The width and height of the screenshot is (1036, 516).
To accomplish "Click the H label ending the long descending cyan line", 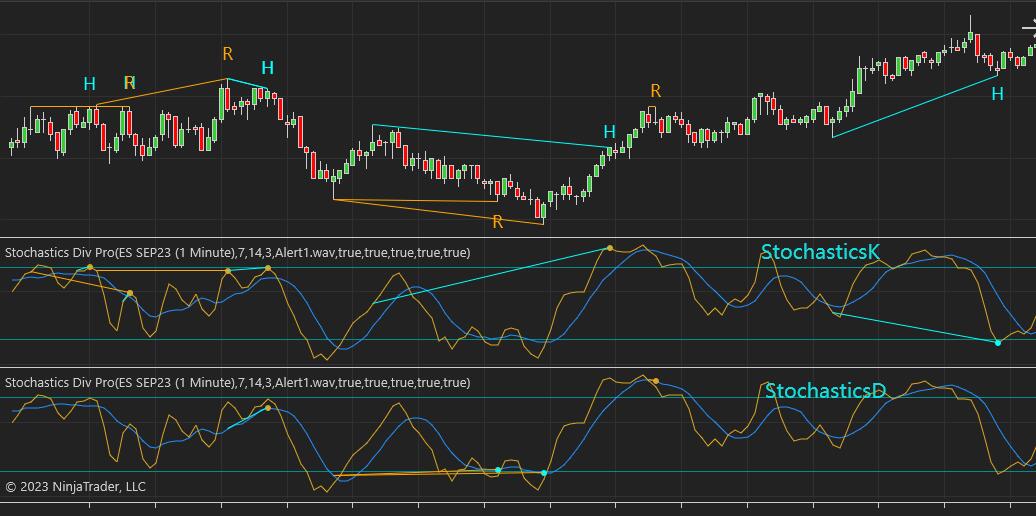I will 609,131.
